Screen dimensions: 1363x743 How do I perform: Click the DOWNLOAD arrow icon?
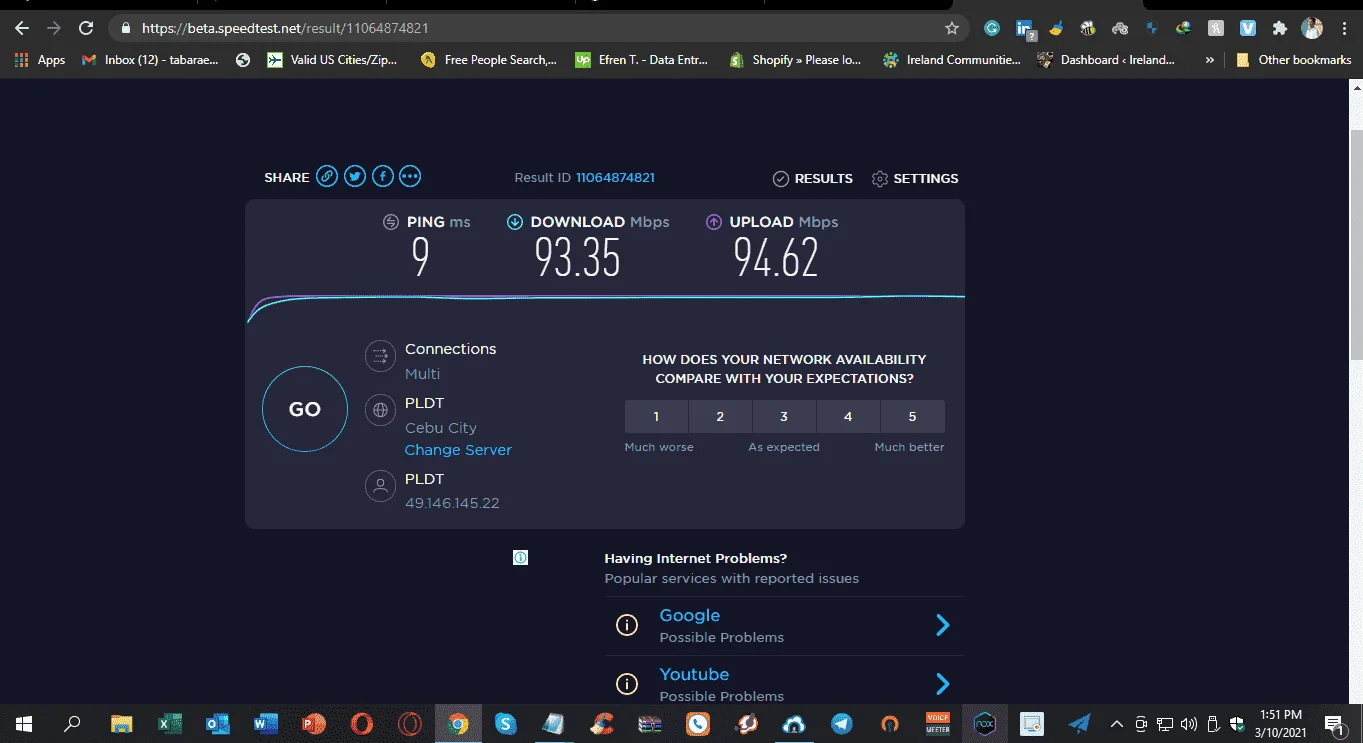coord(515,222)
